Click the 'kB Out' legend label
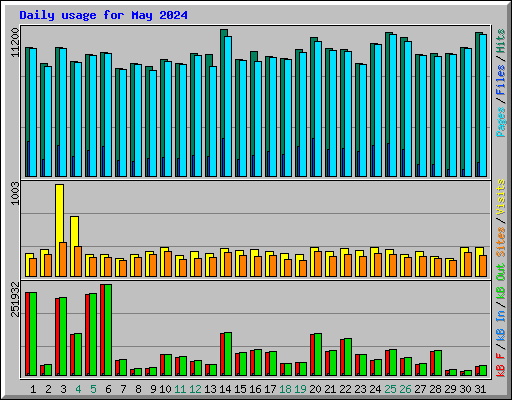The image size is (512, 400). (500, 281)
